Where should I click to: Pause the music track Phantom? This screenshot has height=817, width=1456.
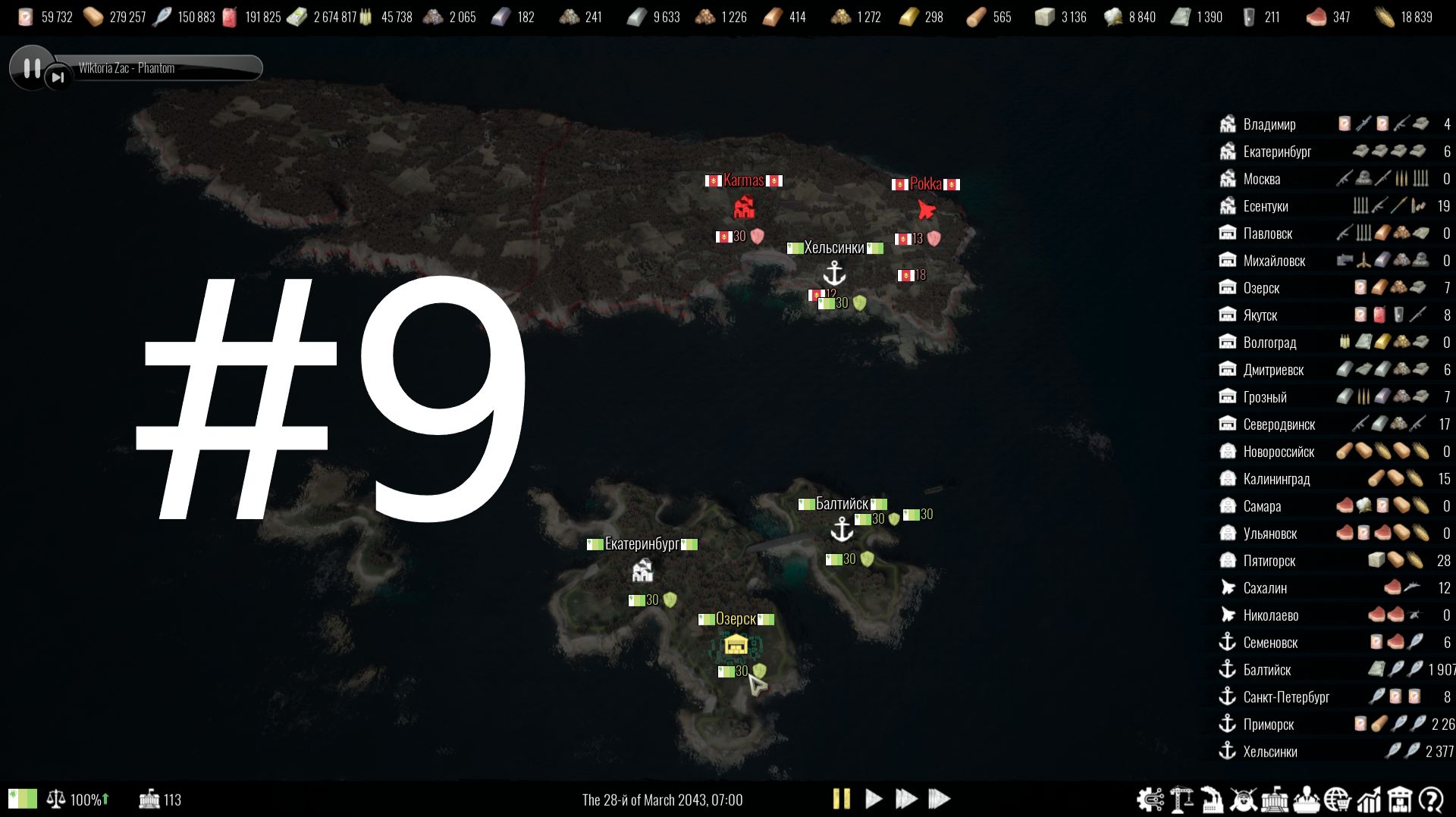pyautogui.click(x=32, y=68)
